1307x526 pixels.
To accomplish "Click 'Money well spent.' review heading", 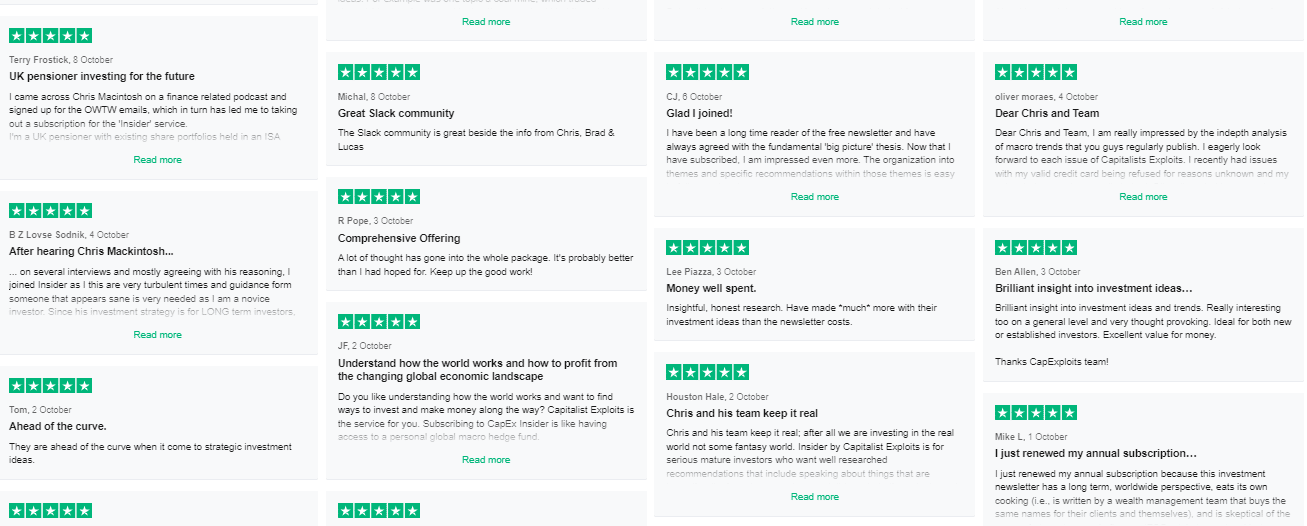I will click(711, 289).
